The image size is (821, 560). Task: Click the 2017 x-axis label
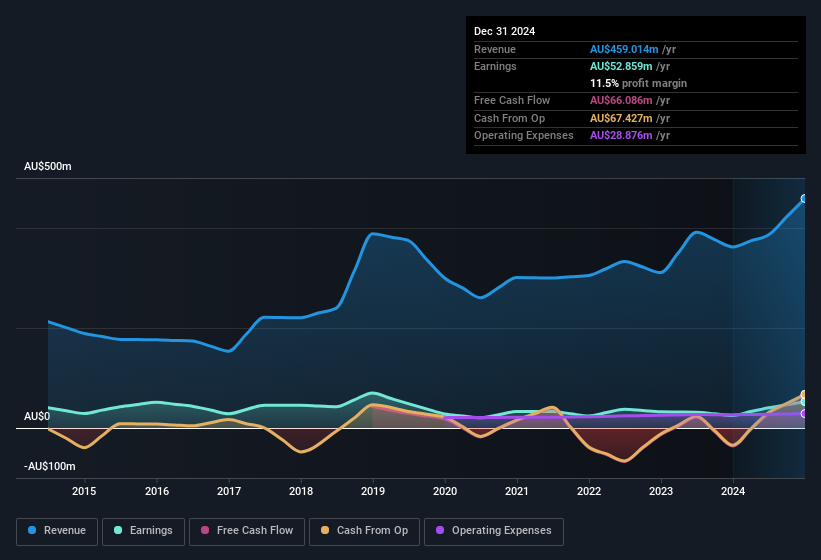[229, 491]
